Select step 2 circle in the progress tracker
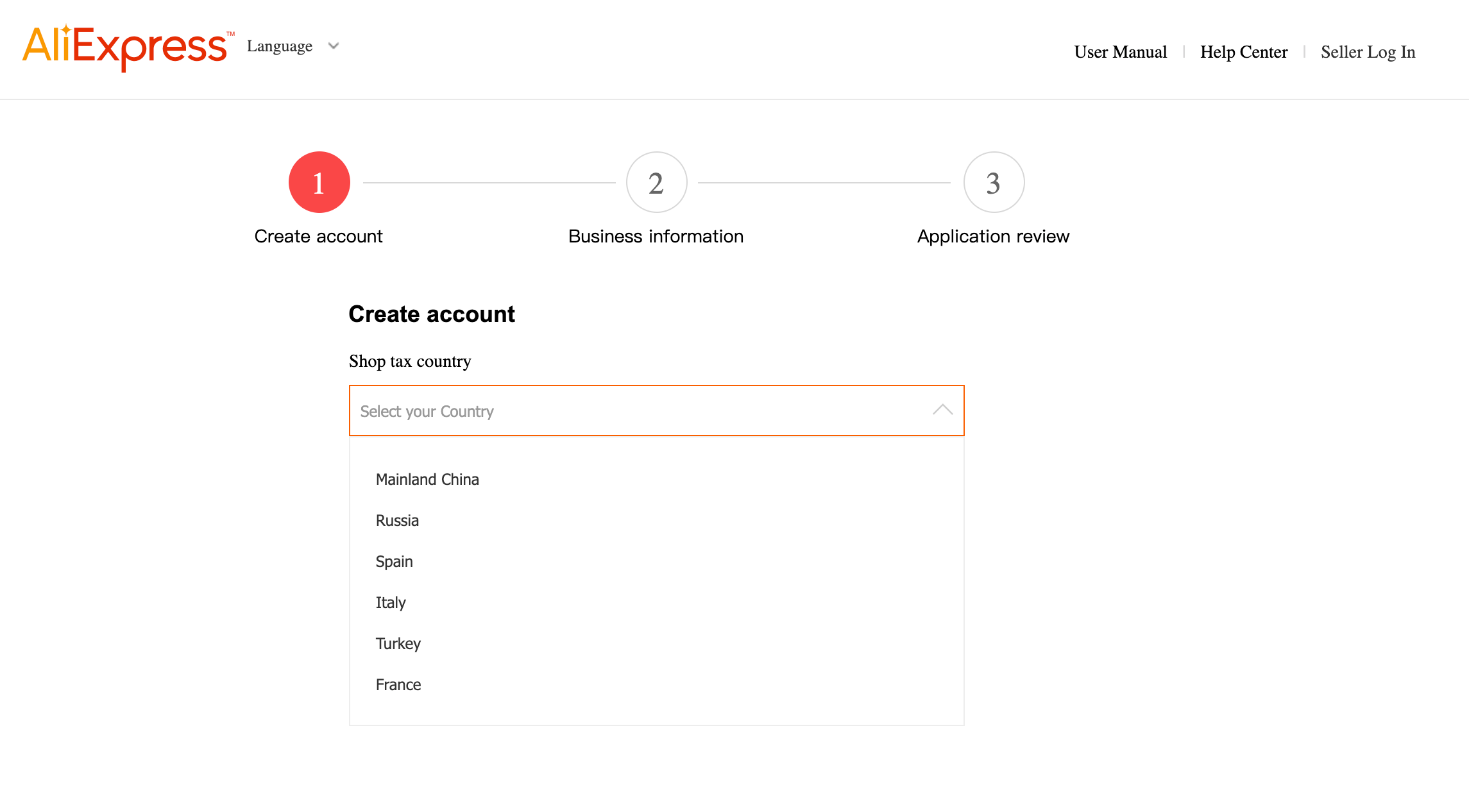 [x=656, y=182]
